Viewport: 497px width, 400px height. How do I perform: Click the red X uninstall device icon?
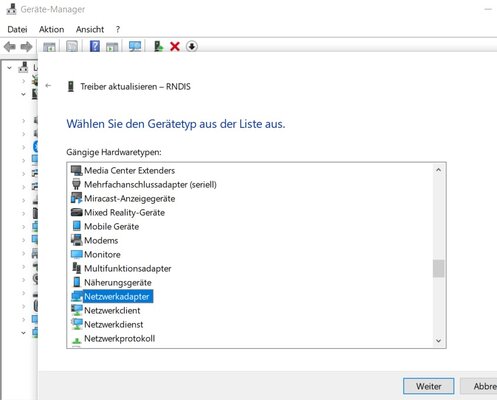coord(175,46)
